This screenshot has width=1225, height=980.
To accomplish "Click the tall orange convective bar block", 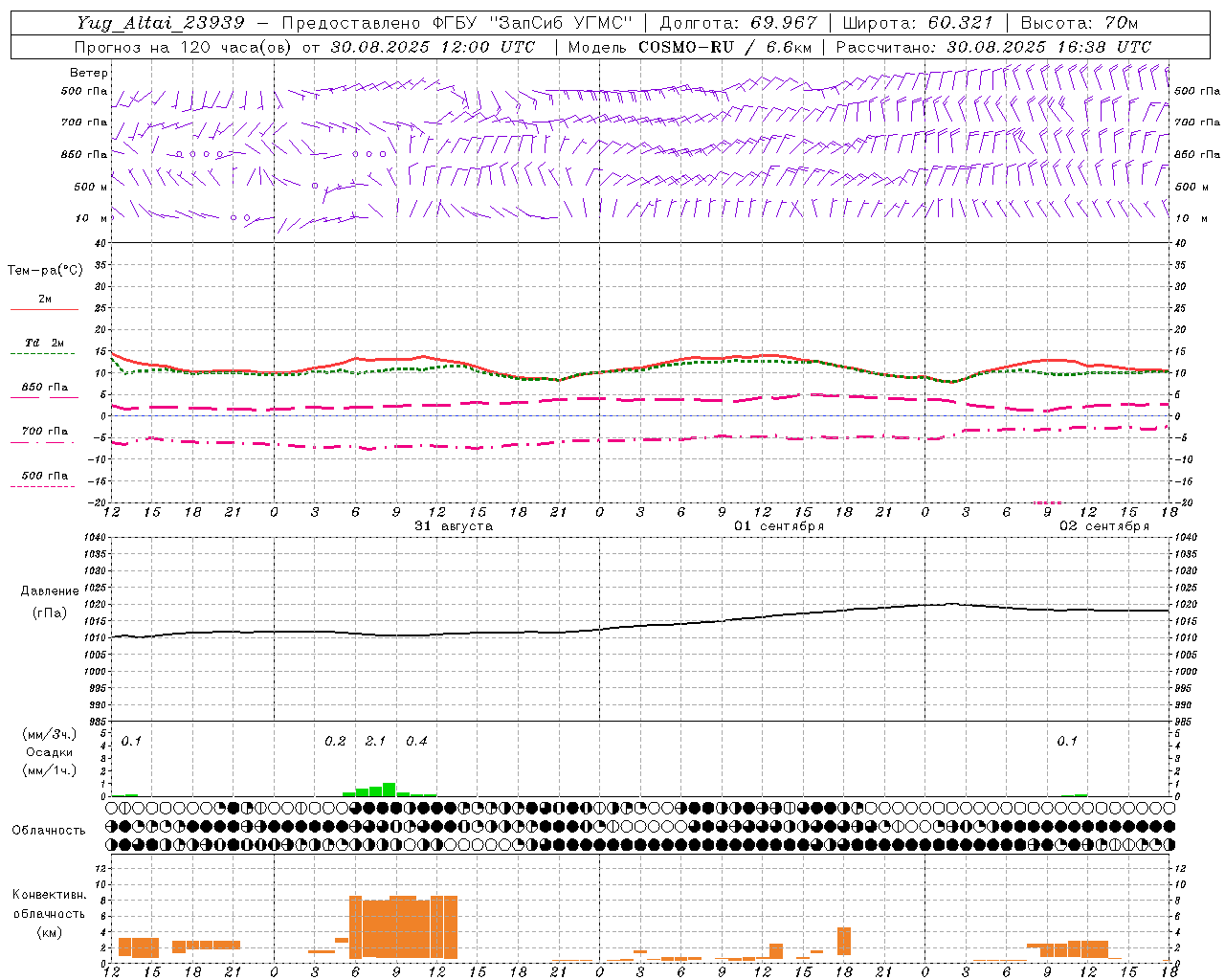I will [403, 927].
